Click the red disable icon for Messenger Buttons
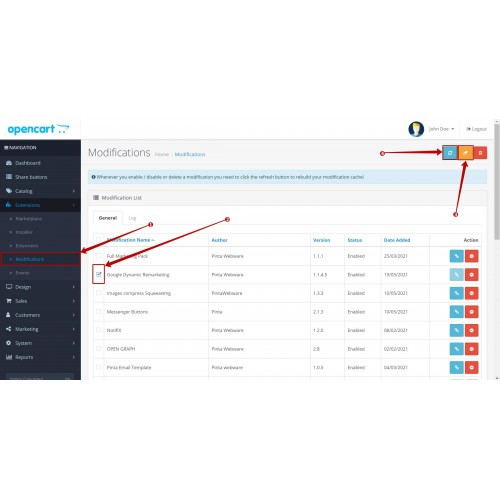This screenshot has height=500, width=500. (472, 312)
